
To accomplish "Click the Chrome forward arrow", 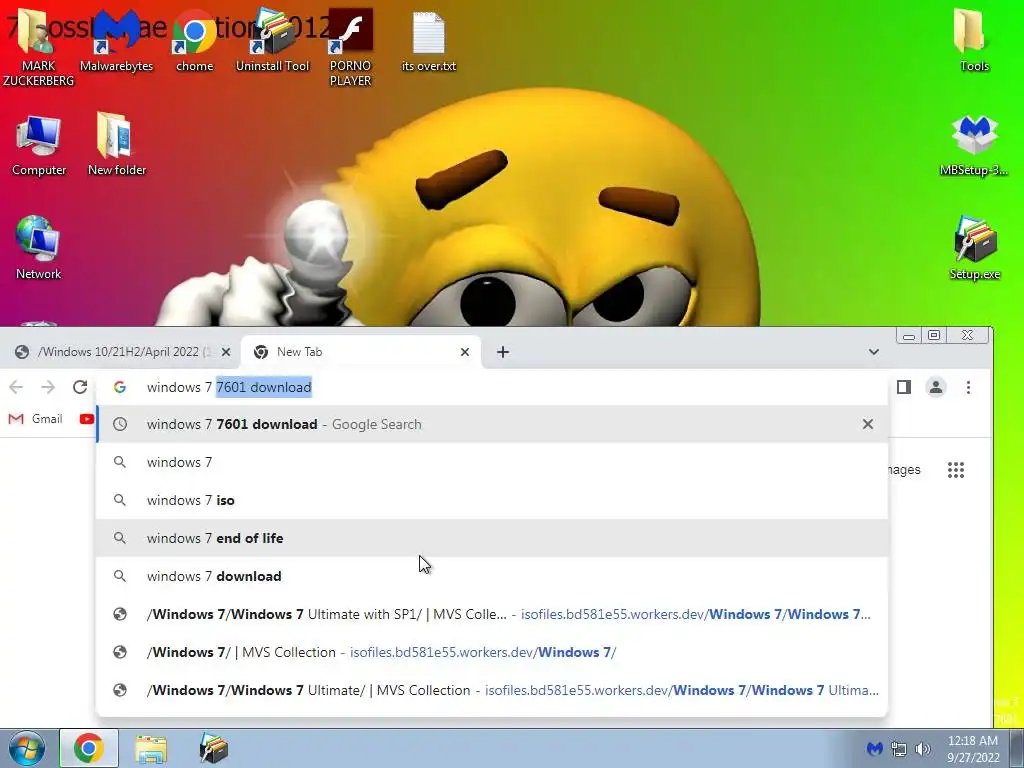I will (x=48, y=387).
